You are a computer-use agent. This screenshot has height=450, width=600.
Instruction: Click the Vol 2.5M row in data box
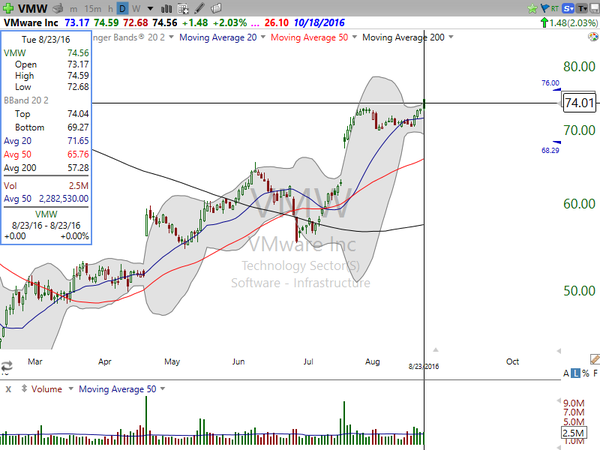pos(46,186)
